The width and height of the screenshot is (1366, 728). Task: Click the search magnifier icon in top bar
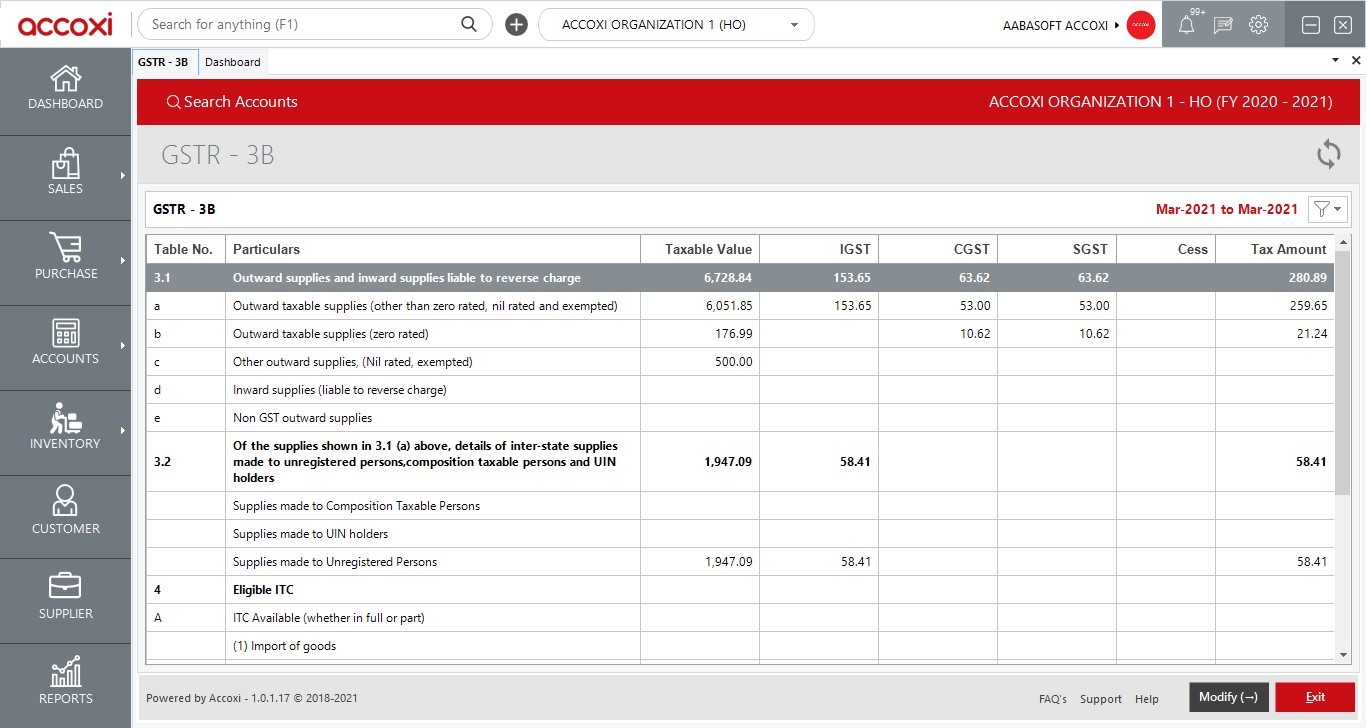point(469,24)
